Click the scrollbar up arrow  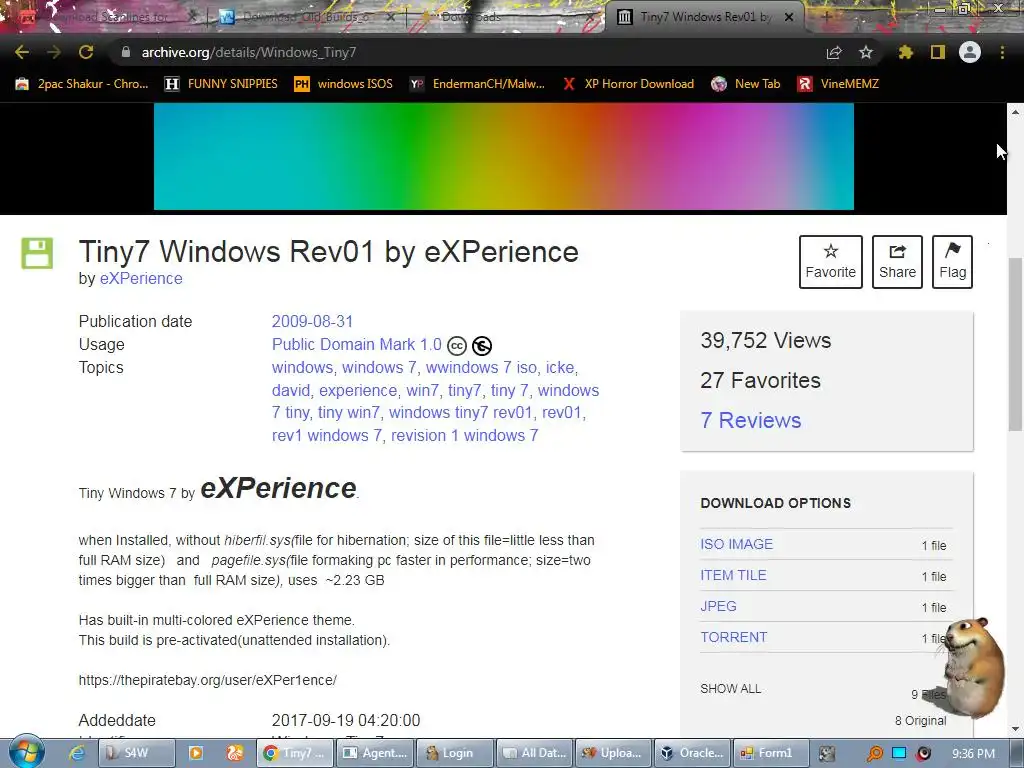click(x=1015, y=112)
